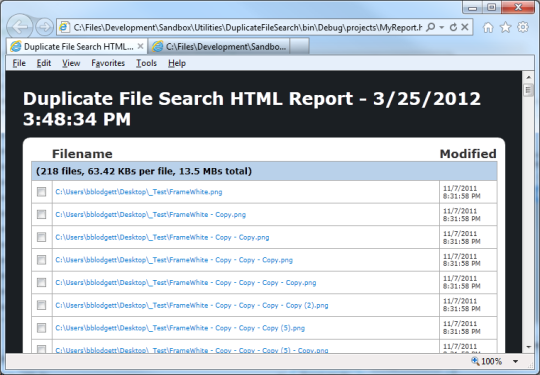
Task: Click the zoom magnifier icon in status bar
Action: (x=475, y=361)
